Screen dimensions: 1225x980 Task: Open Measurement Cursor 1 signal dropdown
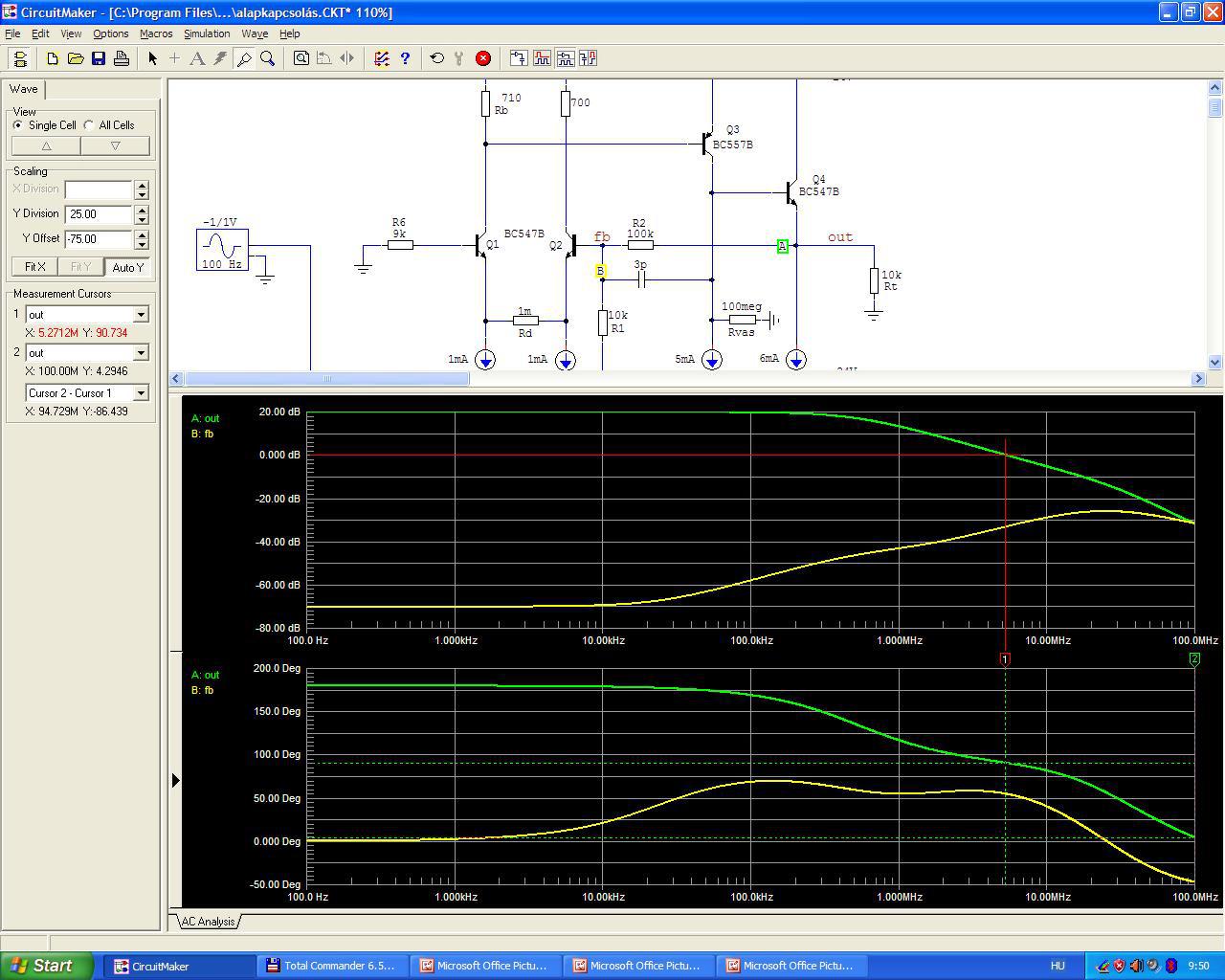point(141,315)
